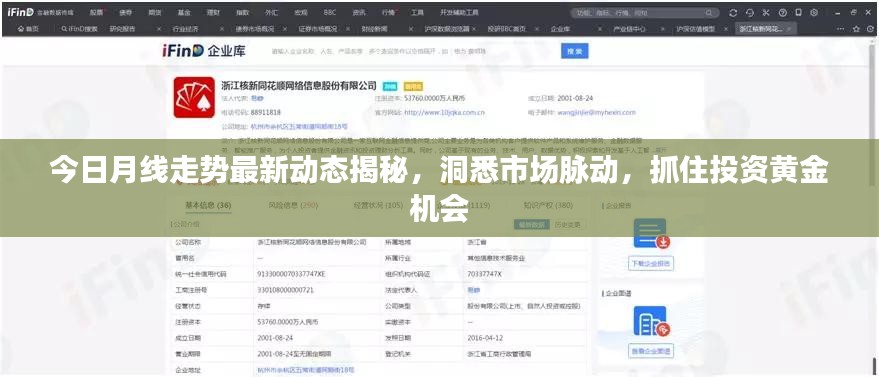This screenshot has height=377, width=879.
Task: Open the 基金 menu
Action: tap(184, 12)
